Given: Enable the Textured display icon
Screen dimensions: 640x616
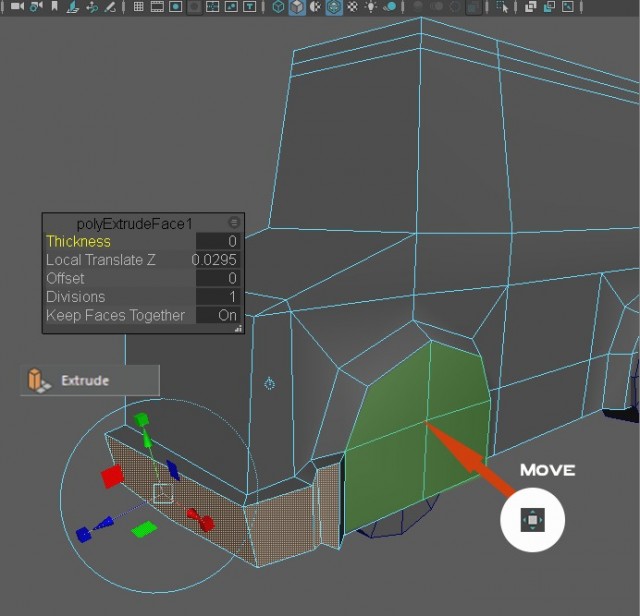Looking at the screenshot, I should click(x=352, y=7).
